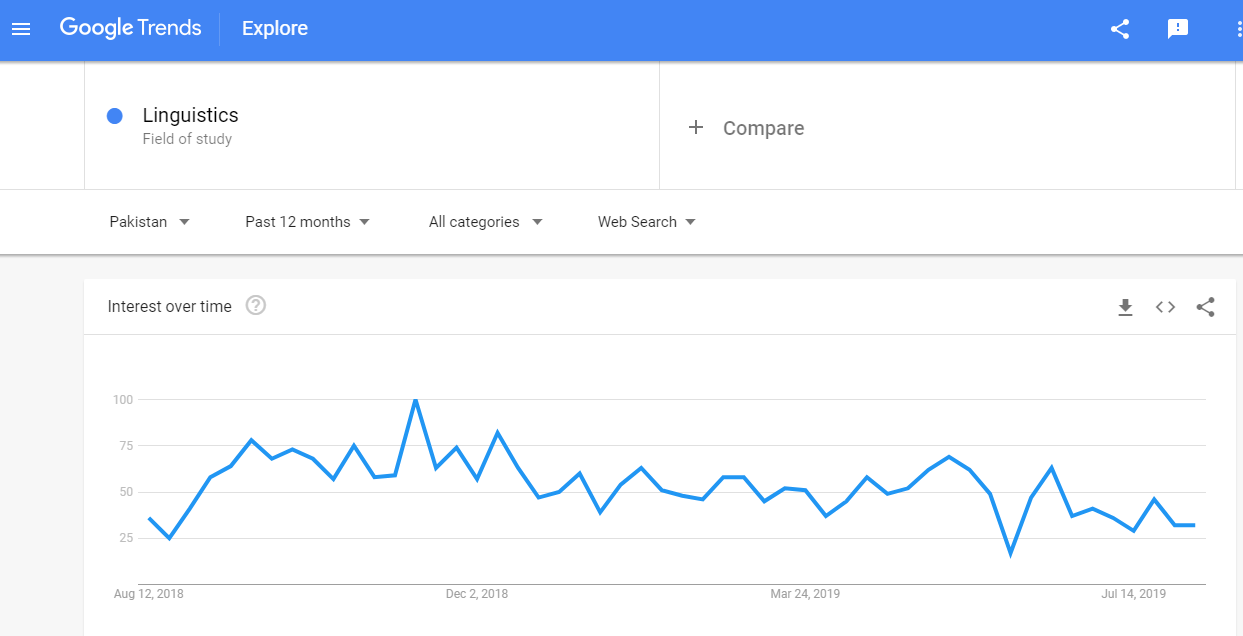Click the plus icon beside Compare
Image resolution: width=1243 pixels, height=636 pixels.
point(696,127)
